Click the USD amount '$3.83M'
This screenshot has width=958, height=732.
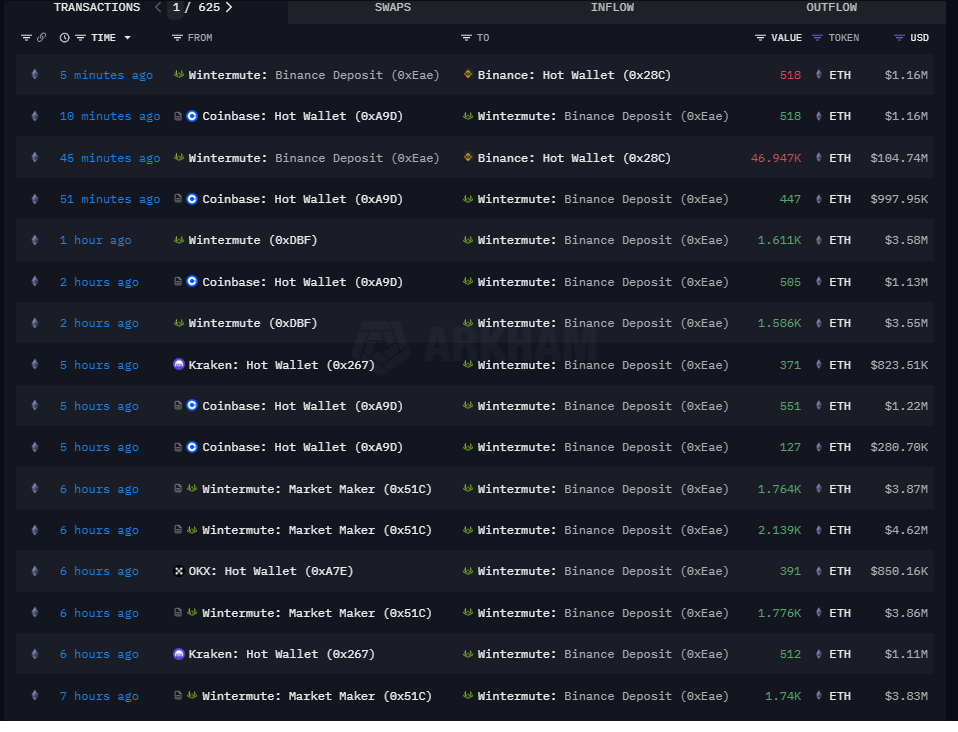[906, 696]
